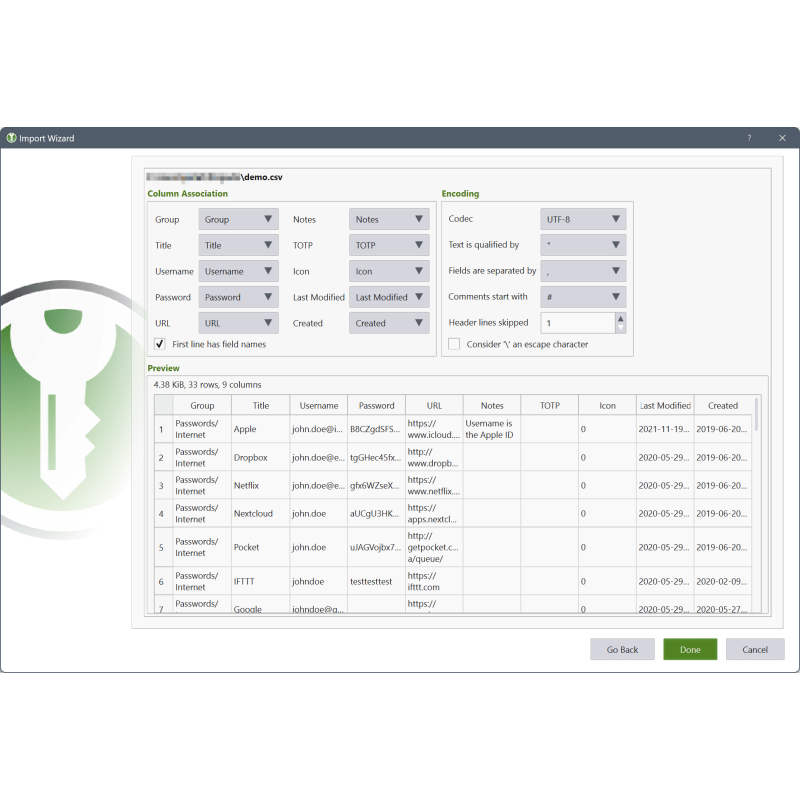This screenshot has height=800, width=800.
Task: Open the Comments start with dropdown
Action: [x=583, y=296]
